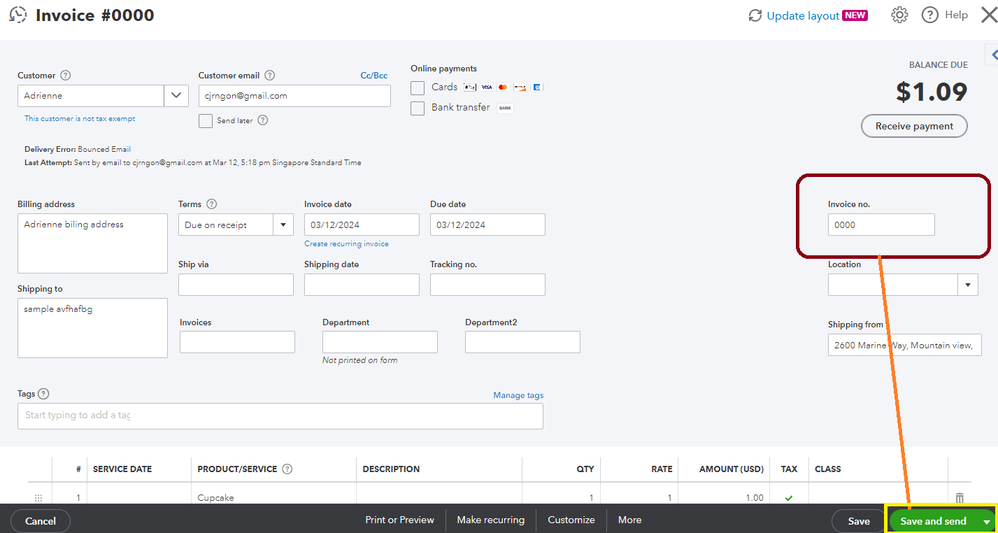Viewport: 998px width, 533px height.
Task: Click Create recurring invoice link
Action: 346,244
